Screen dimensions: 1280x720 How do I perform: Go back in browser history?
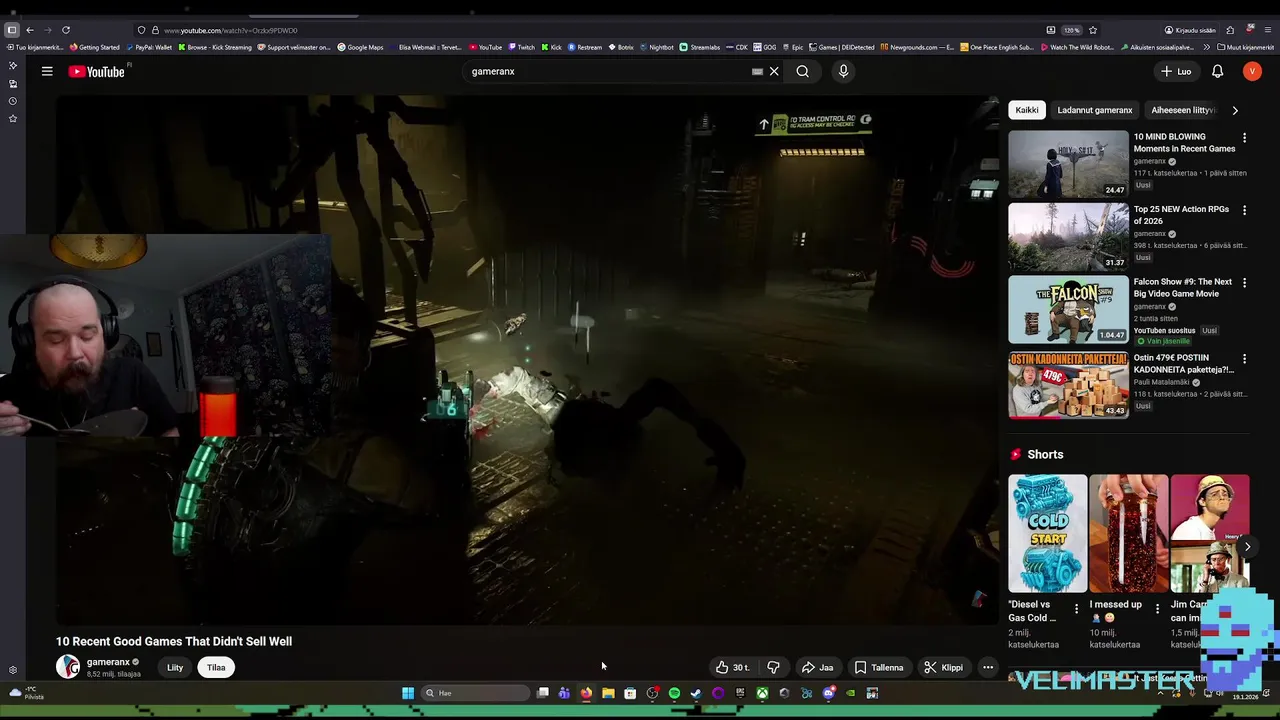click(30, 30)
